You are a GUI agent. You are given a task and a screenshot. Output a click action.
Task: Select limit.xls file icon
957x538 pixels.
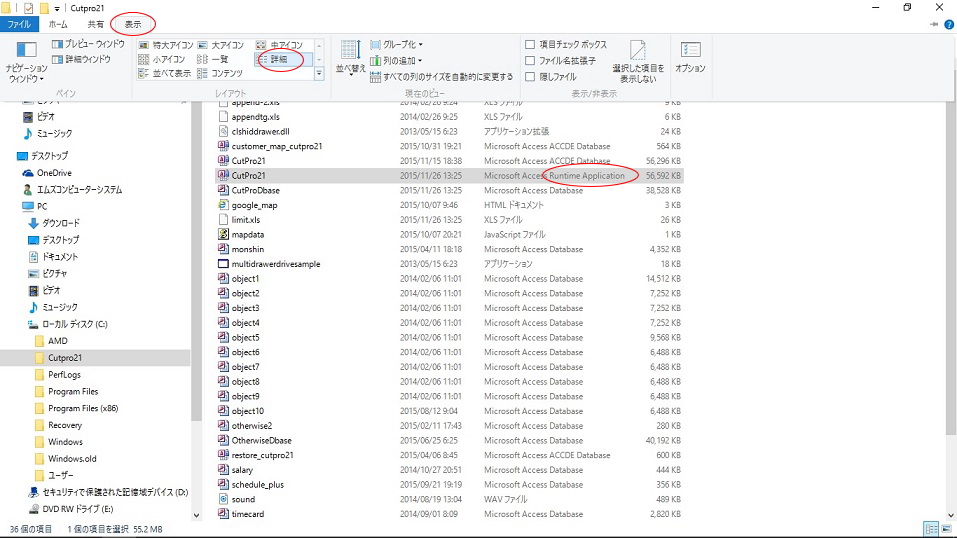[223, 219]
